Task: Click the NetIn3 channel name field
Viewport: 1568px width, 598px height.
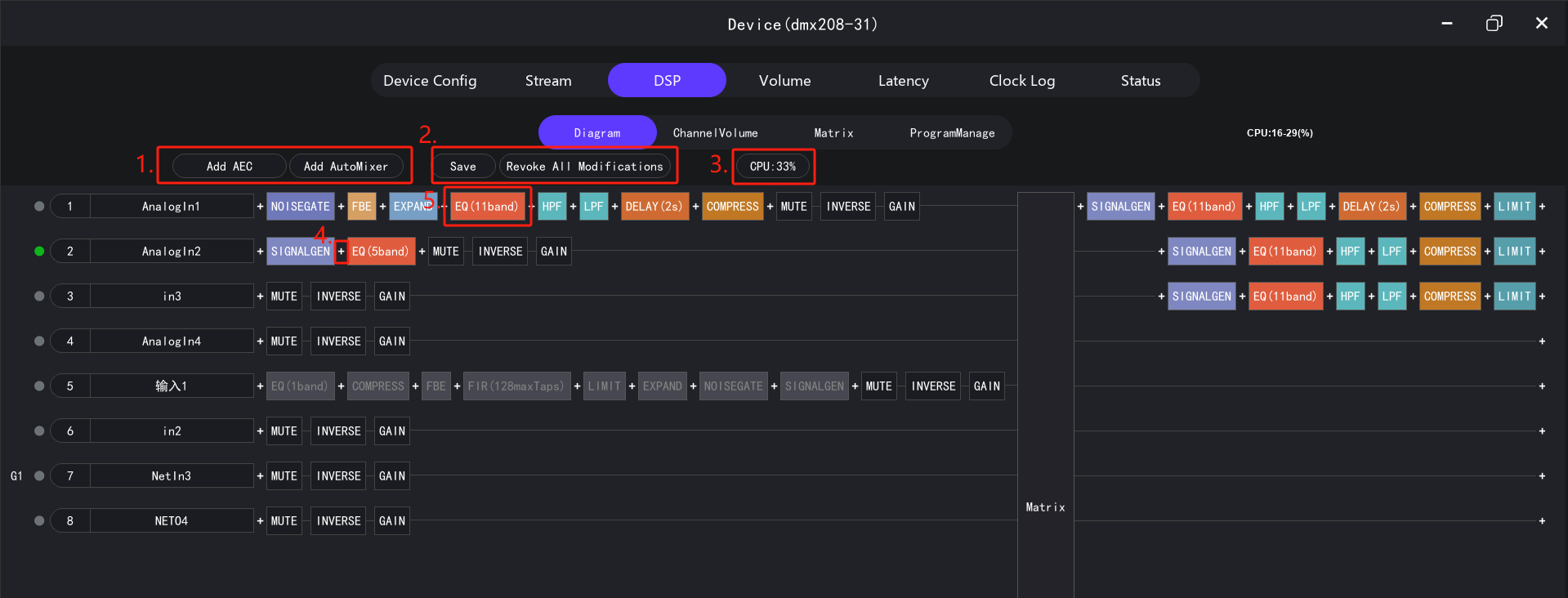Action: tap(172, 476)
